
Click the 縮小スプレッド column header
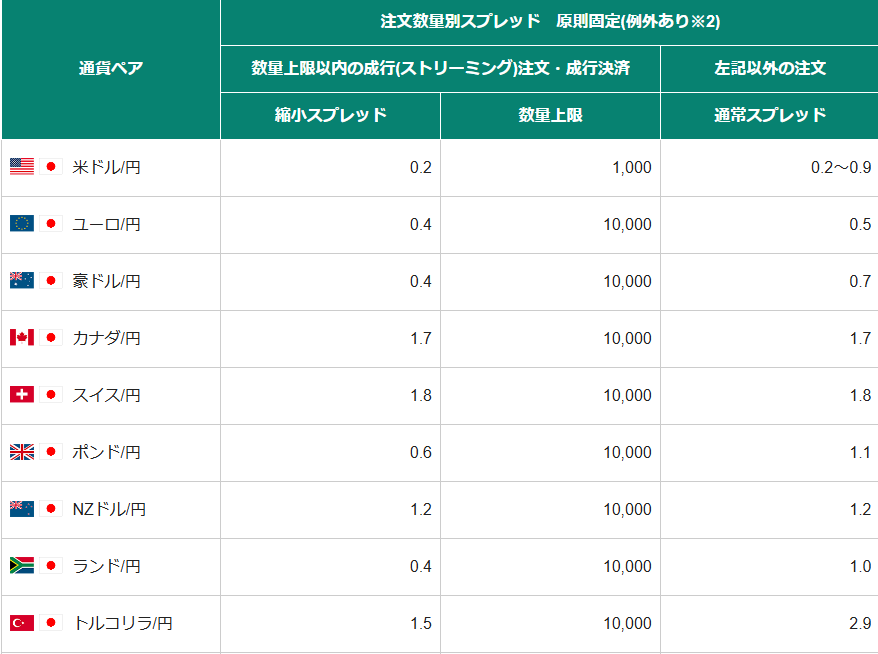click(330, 115)
